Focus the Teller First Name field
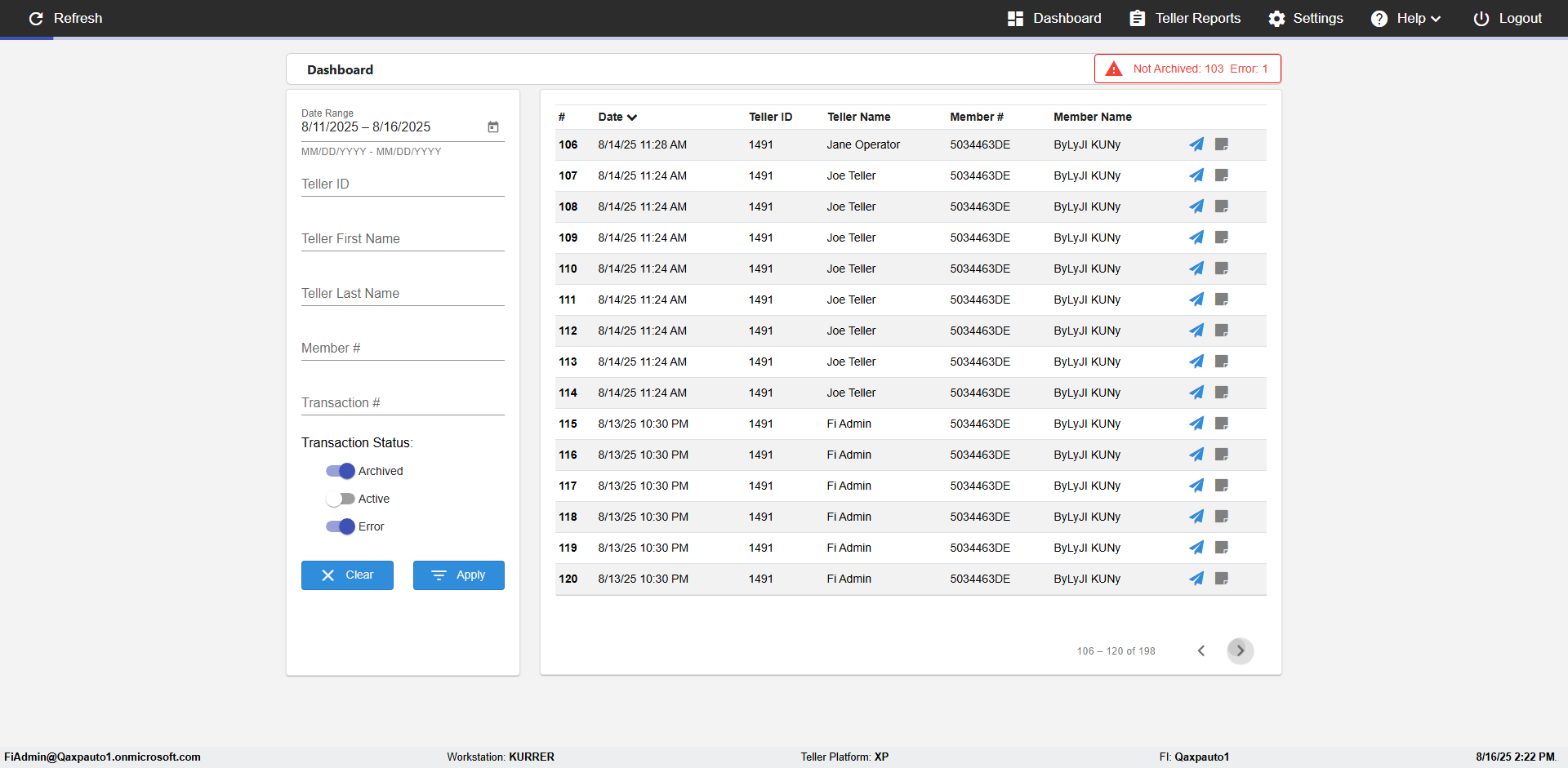Image resolution: width=1568 pixels, height=768 pixels. tap(403, 239)
